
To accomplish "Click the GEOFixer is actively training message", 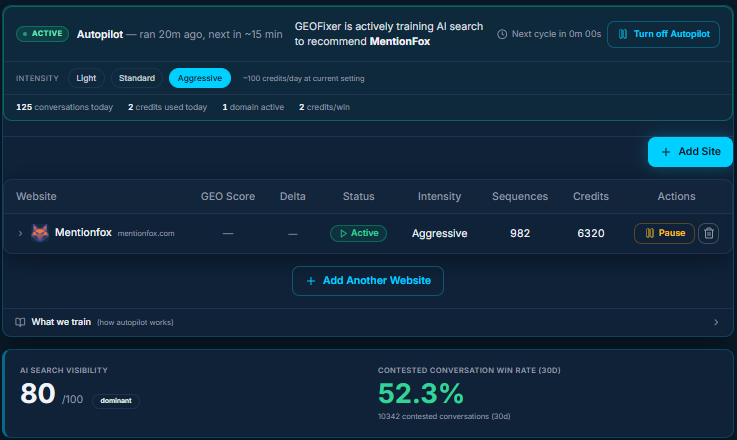I will pos(389,34).
